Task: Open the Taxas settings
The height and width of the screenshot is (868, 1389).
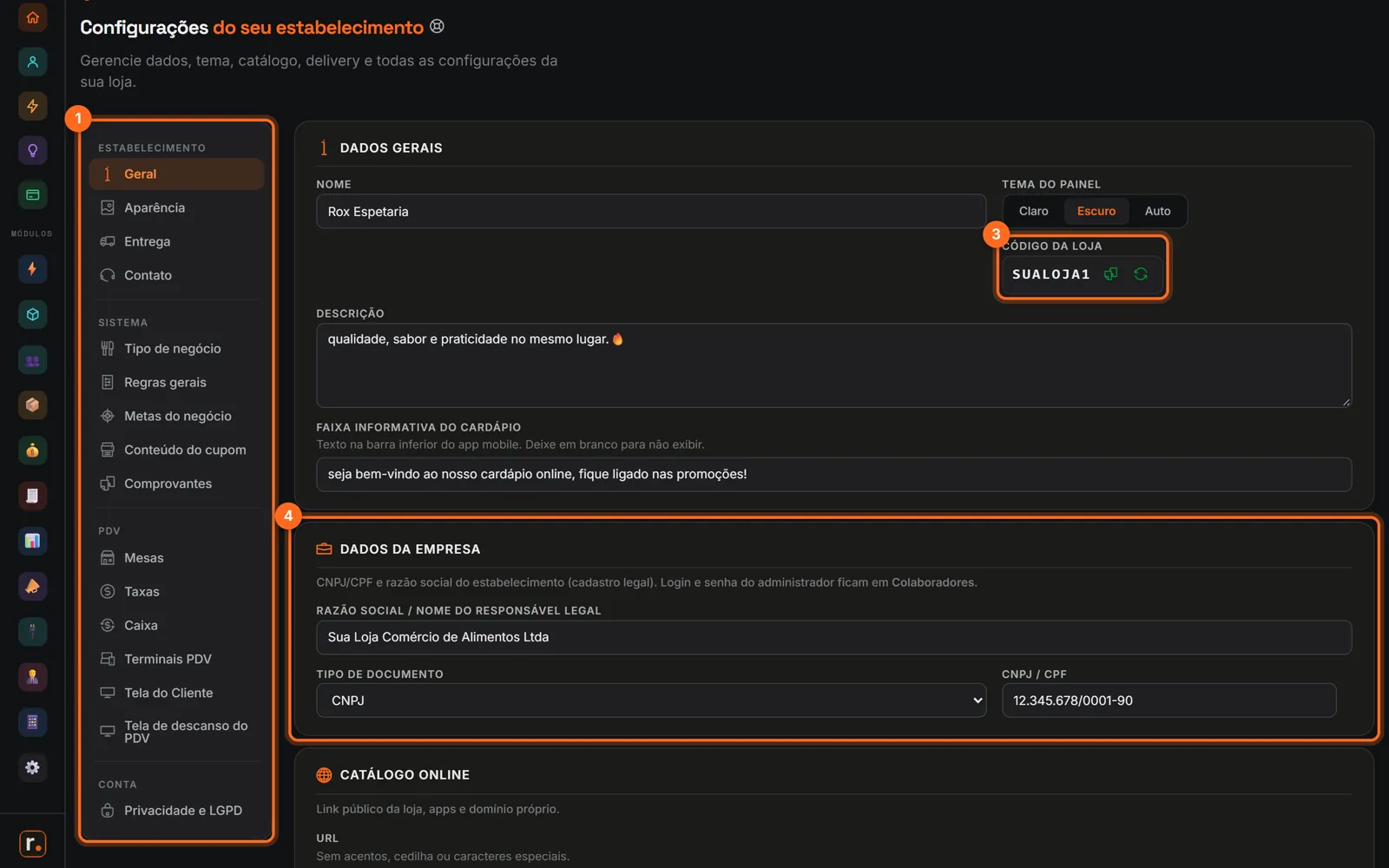Action: [176, 591]
